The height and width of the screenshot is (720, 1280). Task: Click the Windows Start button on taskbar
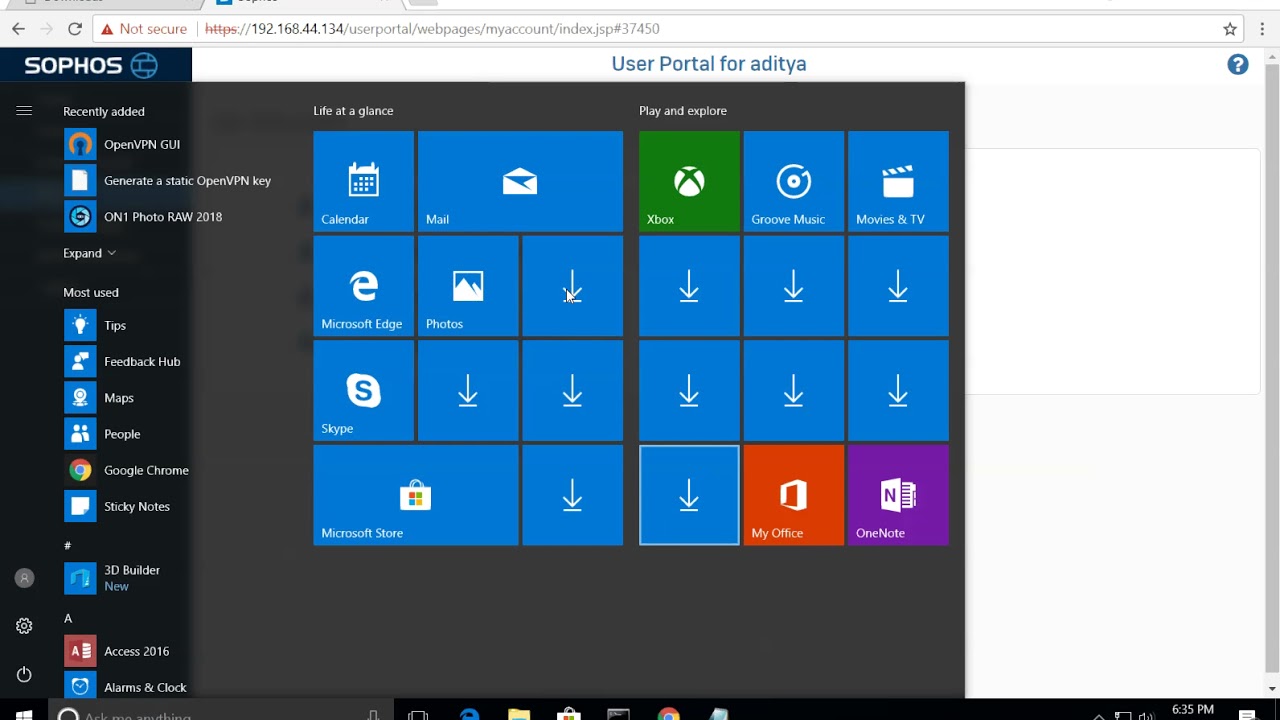[24, 713]
